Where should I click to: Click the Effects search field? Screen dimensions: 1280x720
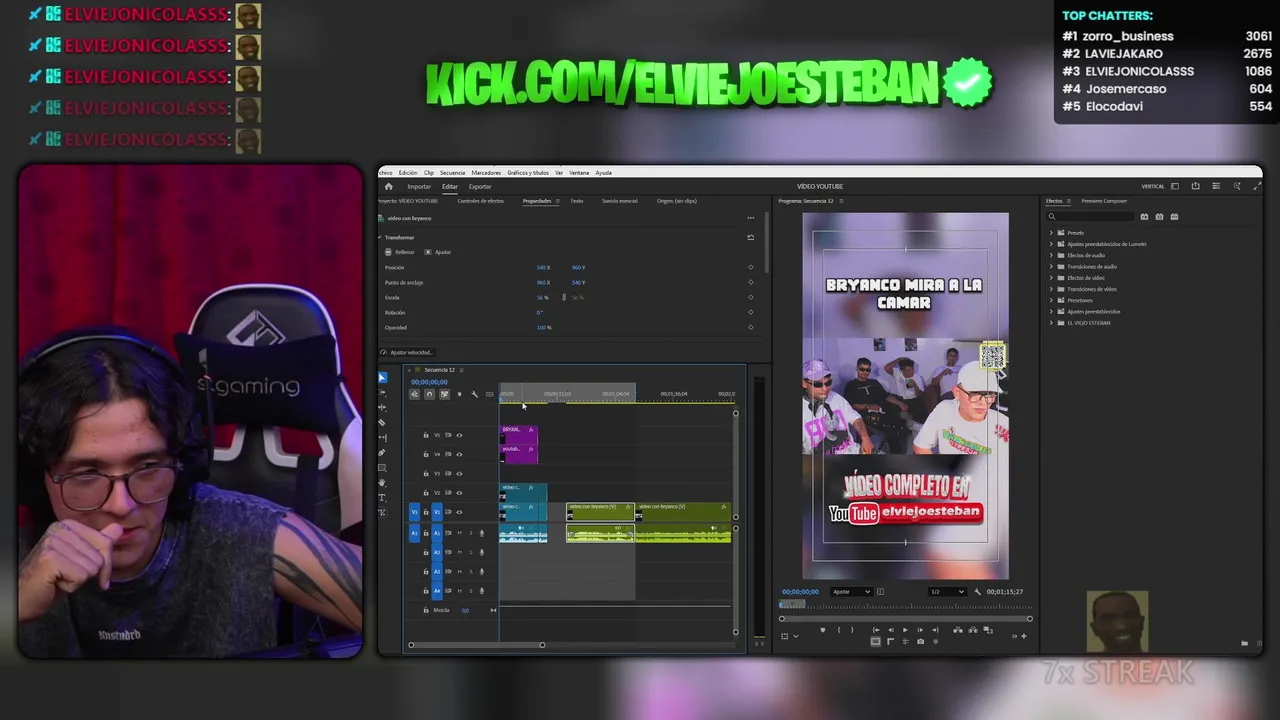coord(1090,217)
